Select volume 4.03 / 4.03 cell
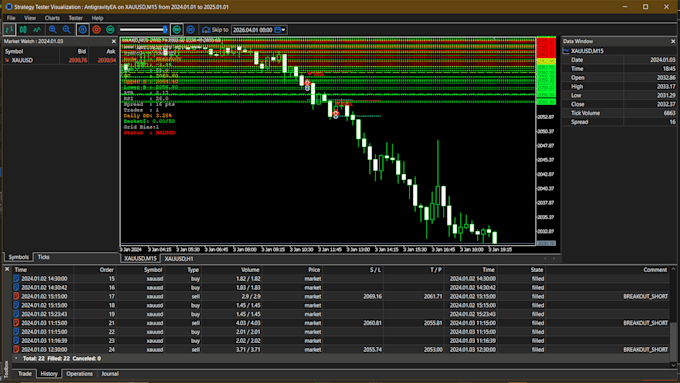The width and height of the screenshot is (680, 383). click(x=248, y=323)
